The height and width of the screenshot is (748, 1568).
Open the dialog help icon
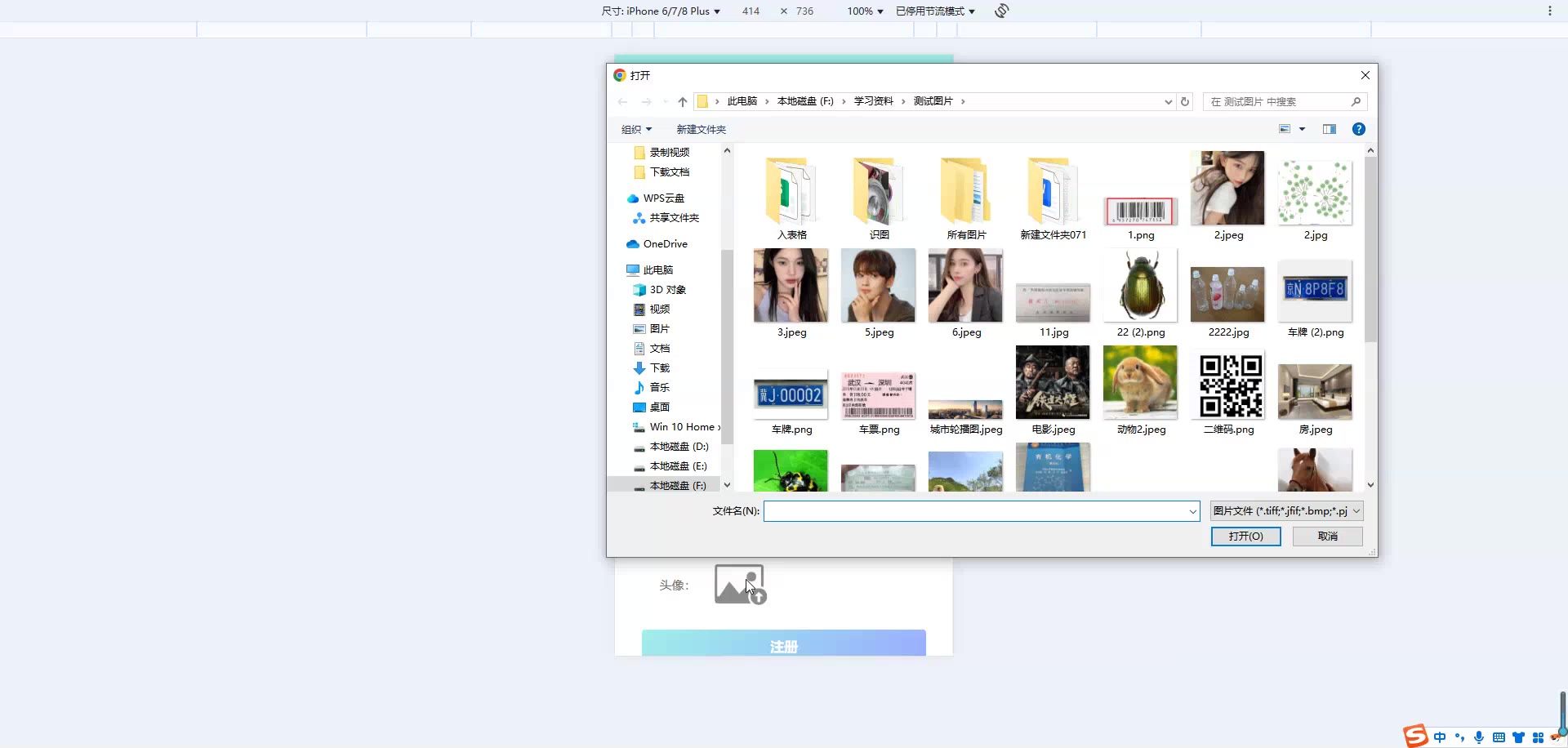[1359, 129]
